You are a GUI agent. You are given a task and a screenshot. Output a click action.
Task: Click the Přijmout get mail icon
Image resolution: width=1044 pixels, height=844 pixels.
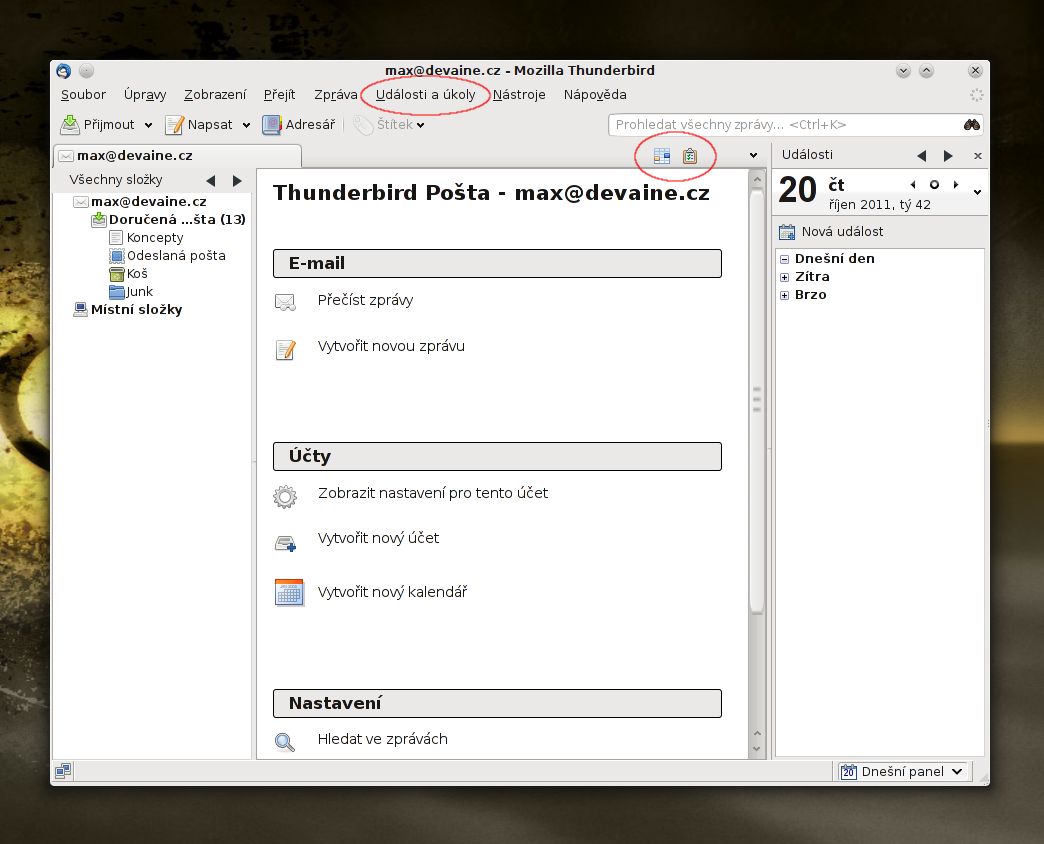tap(70, 124)
